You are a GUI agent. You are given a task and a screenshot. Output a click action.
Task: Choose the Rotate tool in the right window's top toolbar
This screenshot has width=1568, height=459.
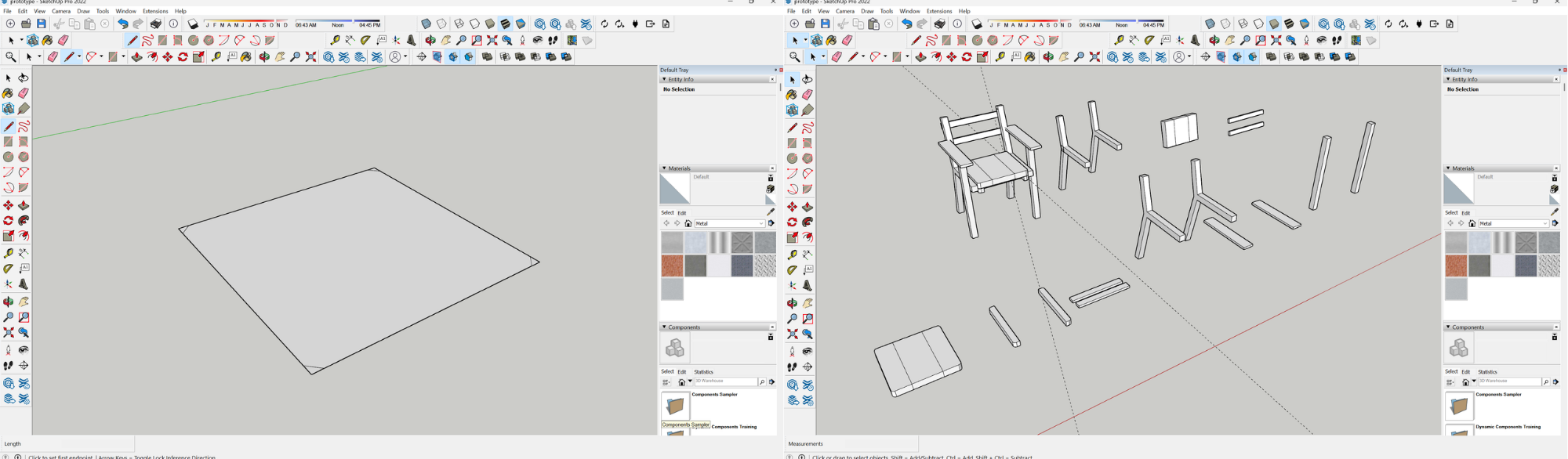point(967,56)
